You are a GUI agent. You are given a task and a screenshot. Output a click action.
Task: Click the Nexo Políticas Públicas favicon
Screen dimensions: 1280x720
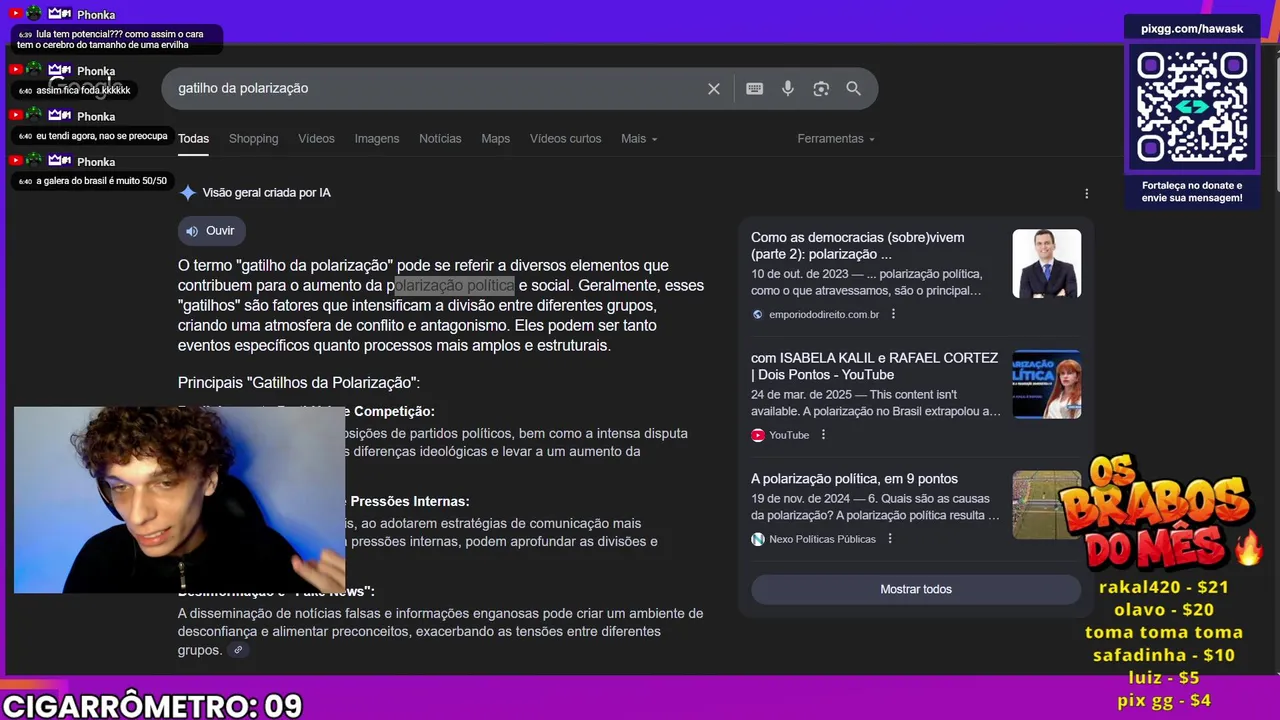click(758, 539)
